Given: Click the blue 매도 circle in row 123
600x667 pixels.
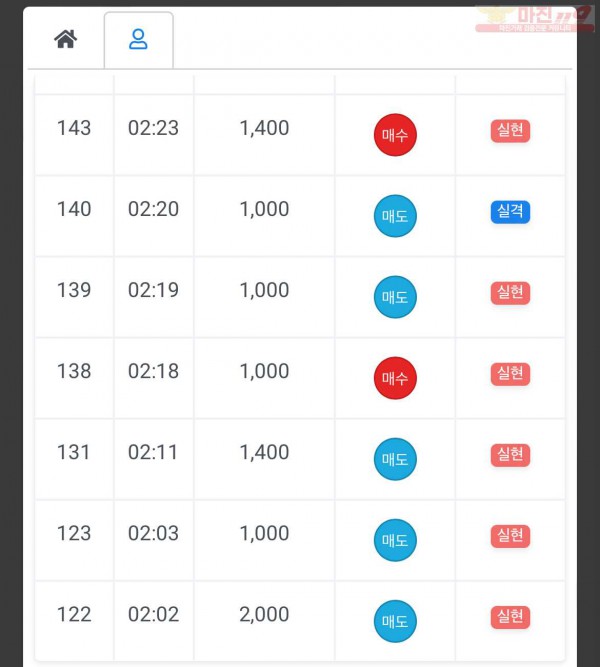Looking at the screenshot, I should [x=395, y=540].
